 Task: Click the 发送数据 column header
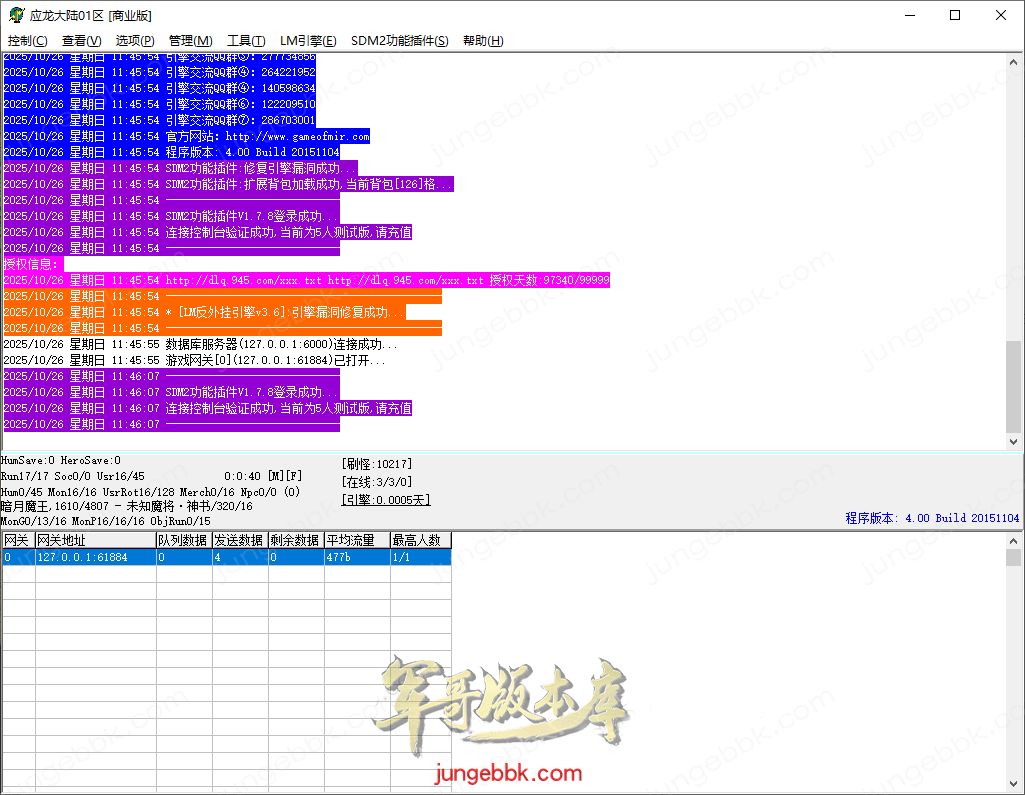click(x=239, y=540)
